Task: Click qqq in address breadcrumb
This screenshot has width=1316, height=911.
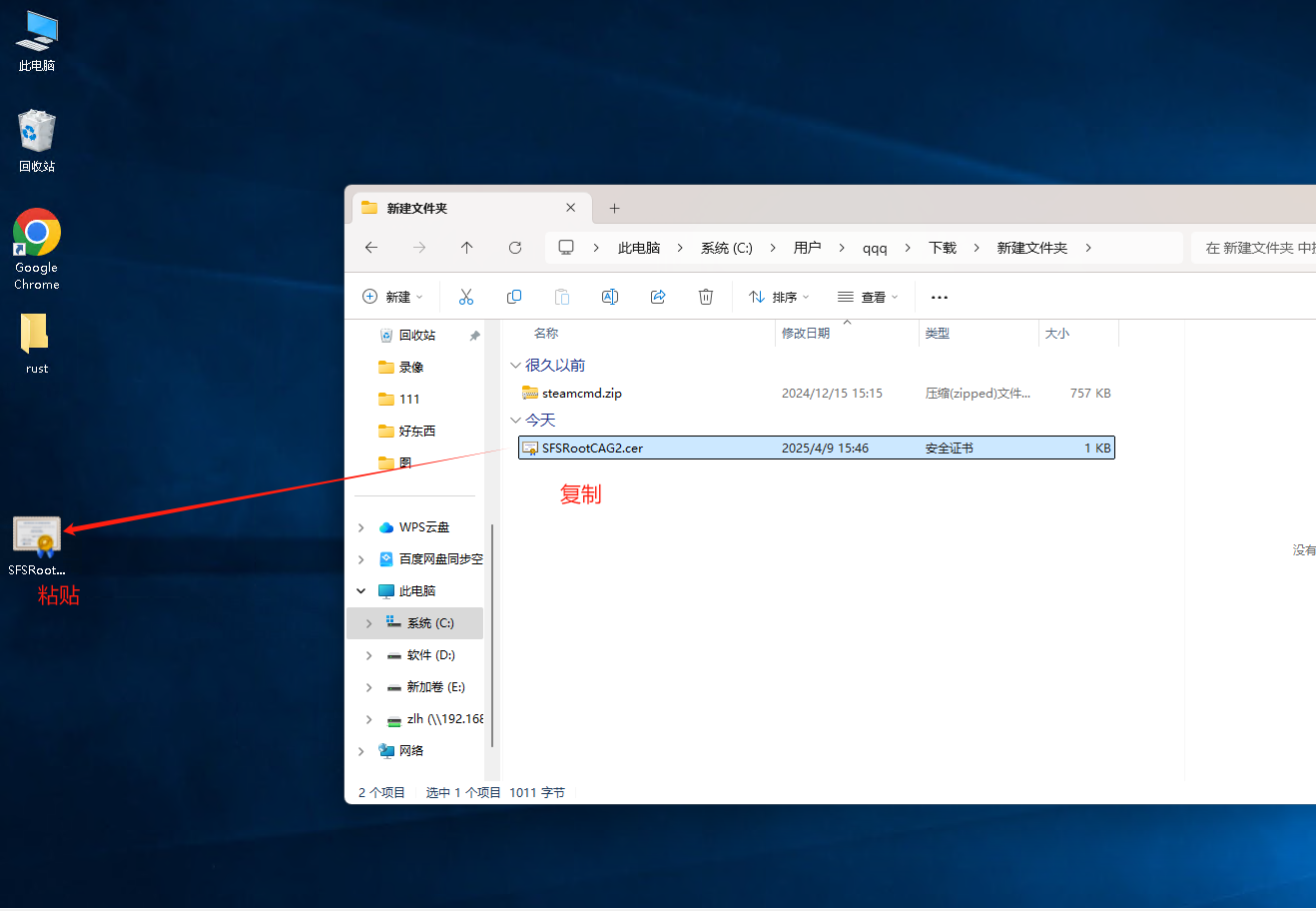Action: pos(875,248)
